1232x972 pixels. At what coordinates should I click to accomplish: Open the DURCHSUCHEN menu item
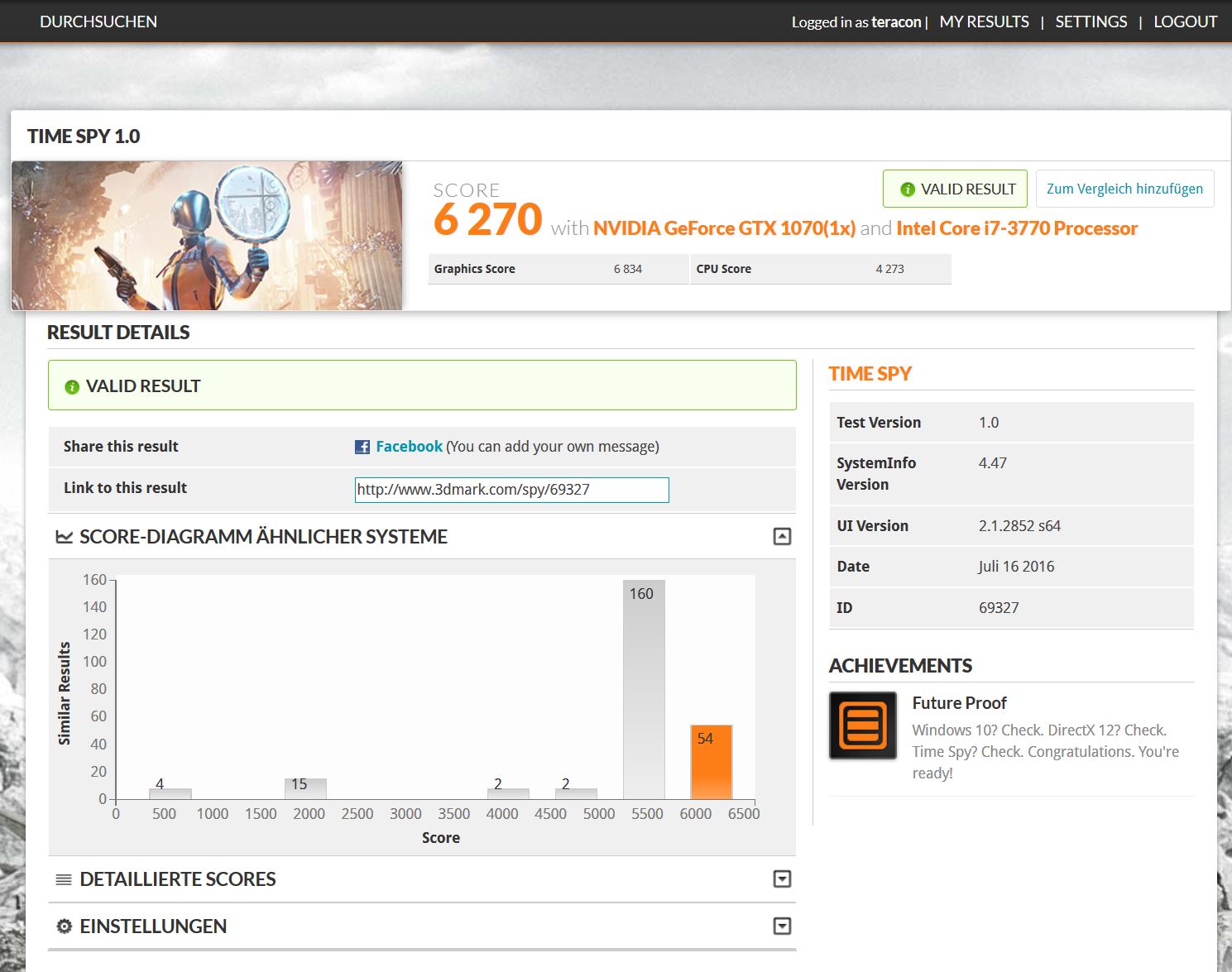[98, 22]
